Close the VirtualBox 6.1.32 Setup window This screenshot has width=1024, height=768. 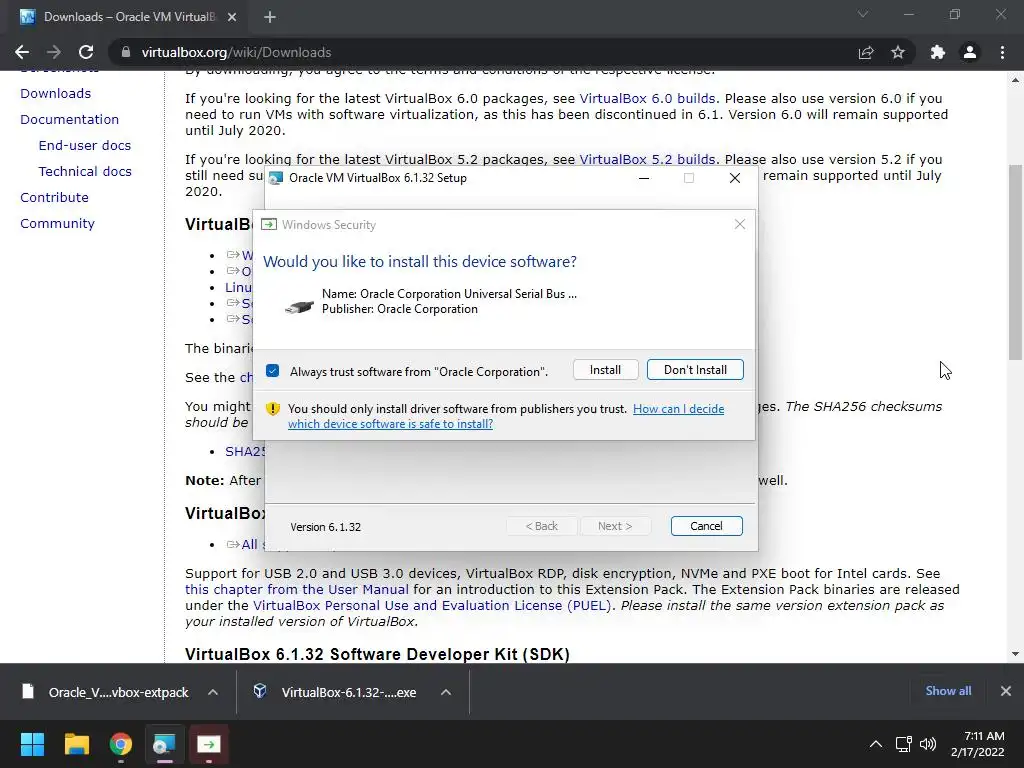pyautogui.click(x=735, y=178)
